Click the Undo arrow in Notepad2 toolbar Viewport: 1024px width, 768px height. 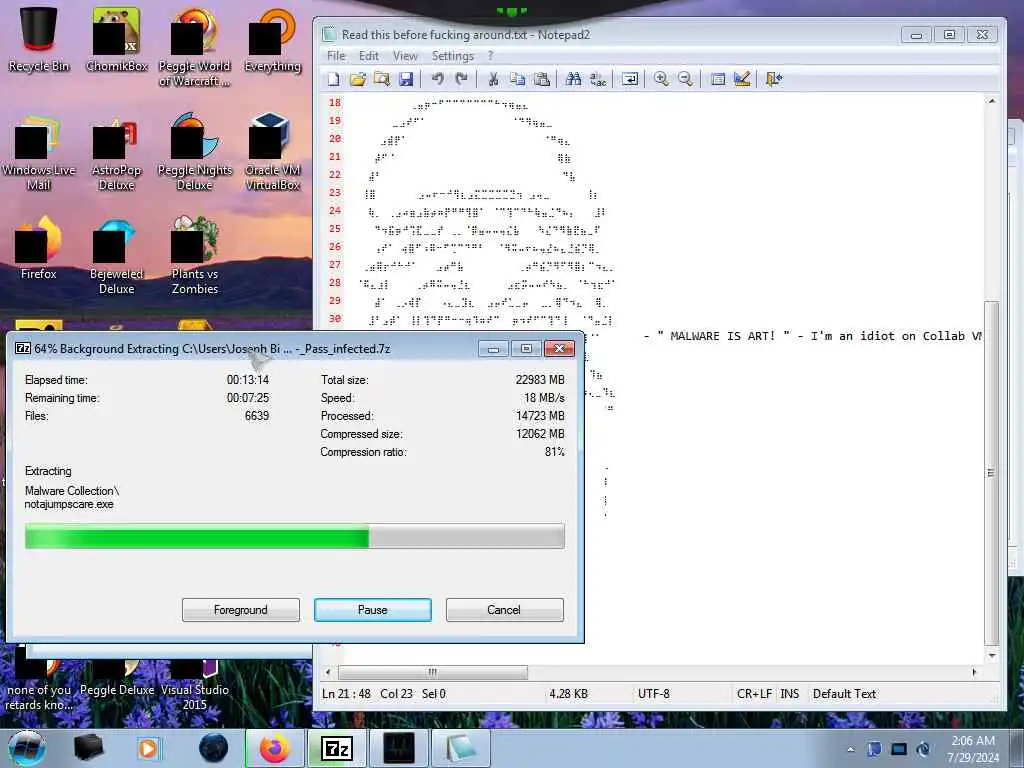click(438, 79)
